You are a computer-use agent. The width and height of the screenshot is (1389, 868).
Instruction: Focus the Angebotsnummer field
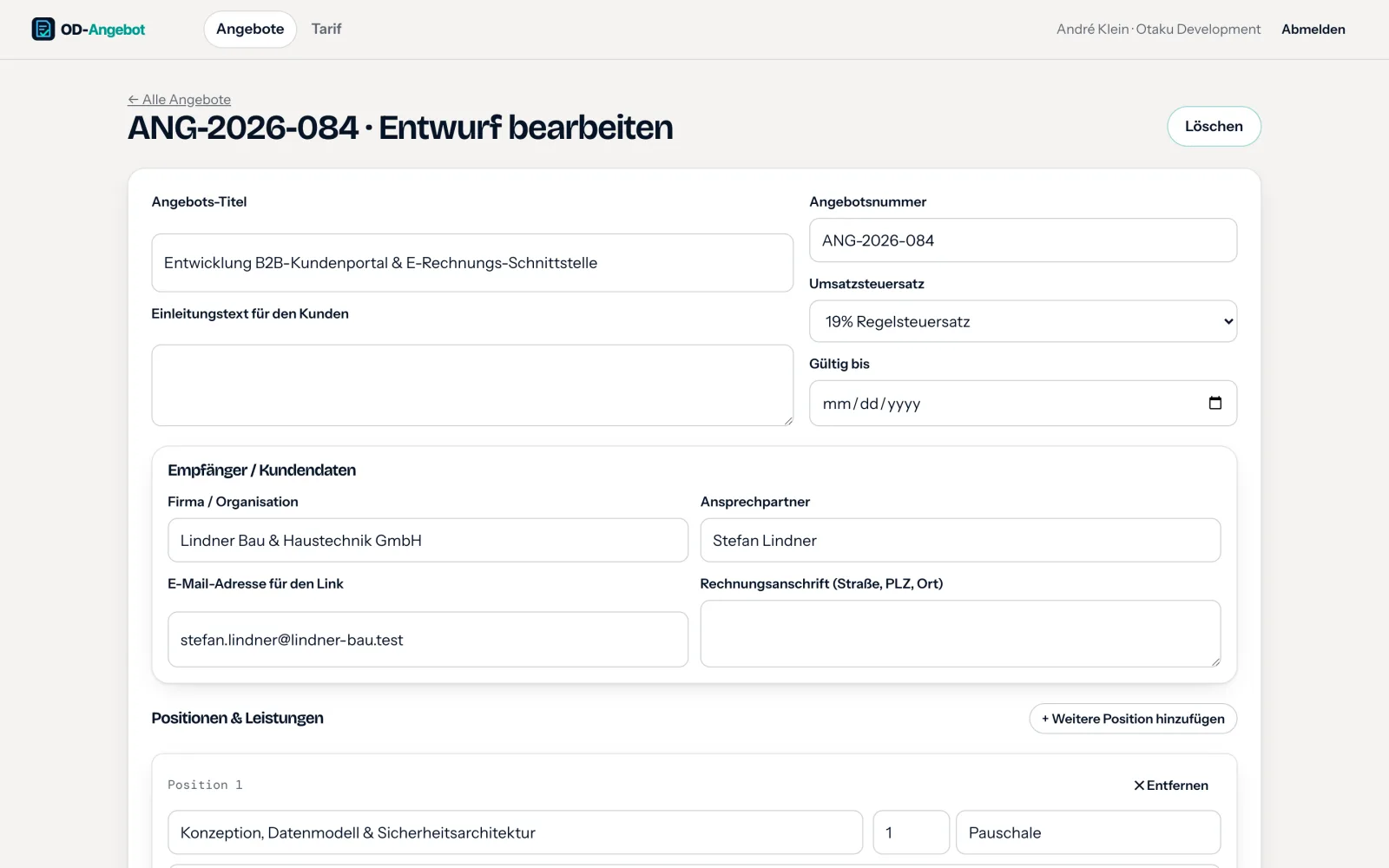point(1023,240)
